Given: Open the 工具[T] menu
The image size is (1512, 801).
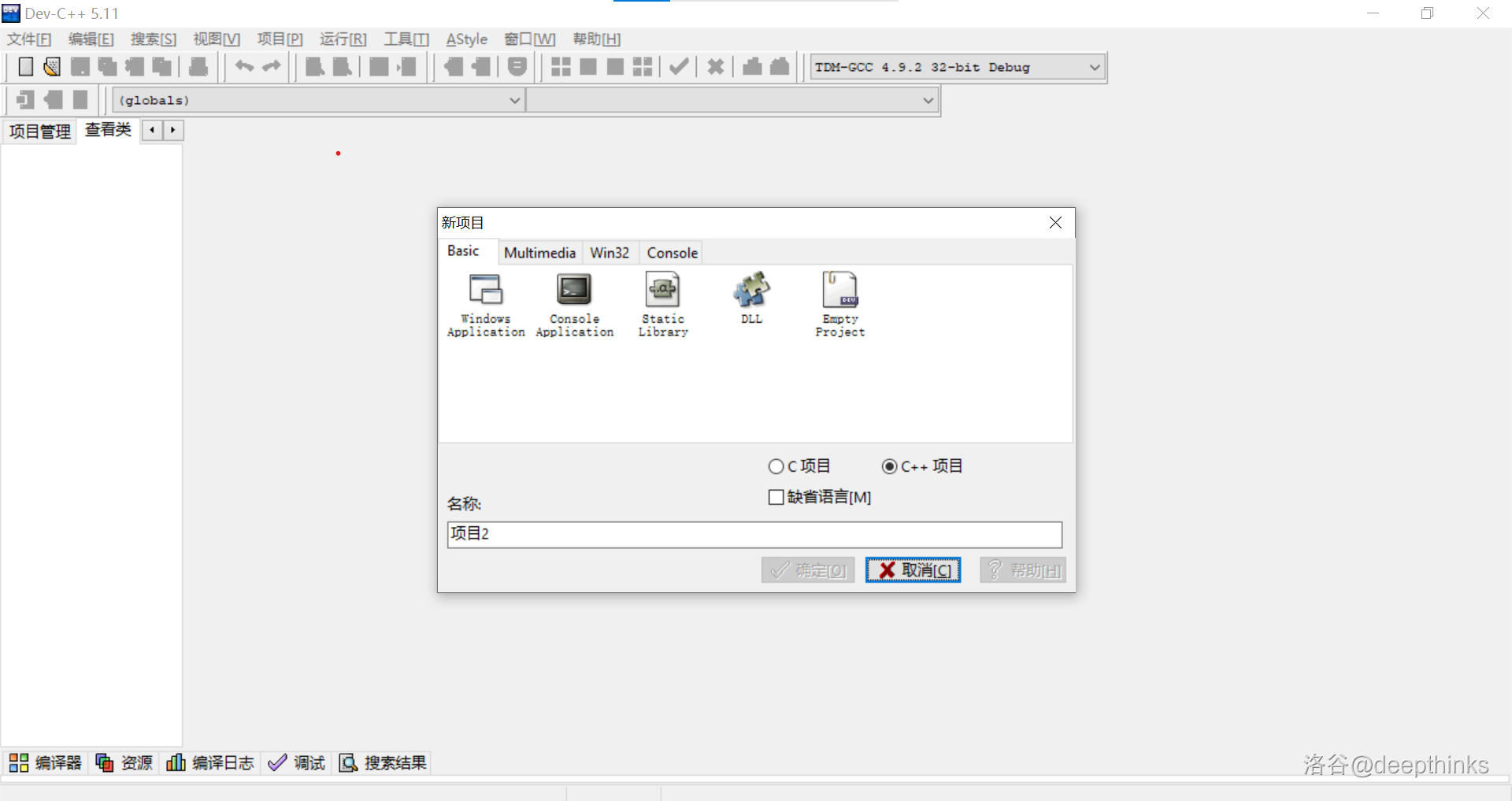Looking at the screenshot, I should [x=406, y=39].
